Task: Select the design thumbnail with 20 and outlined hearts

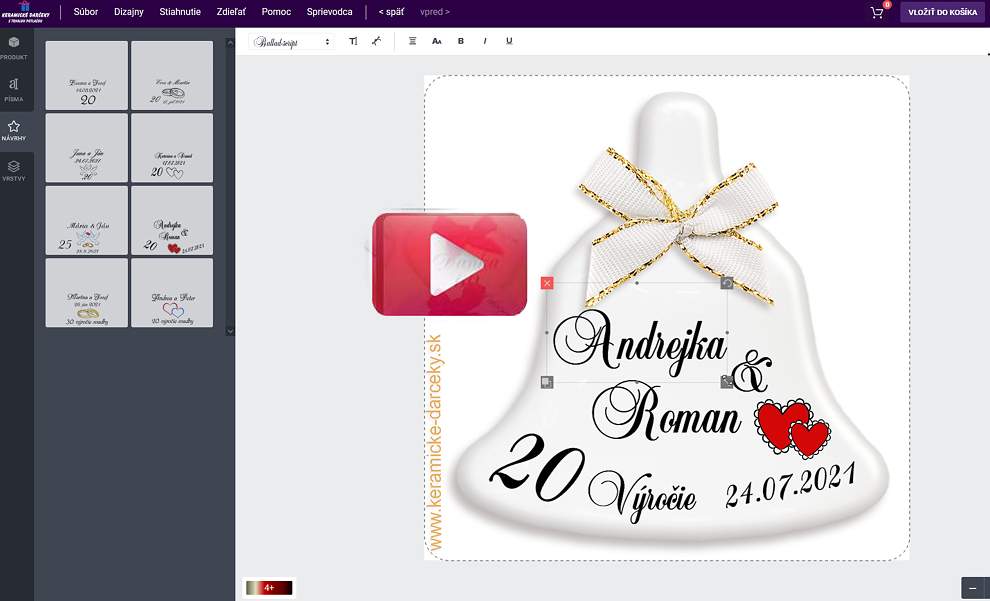Action: [172, 148]
